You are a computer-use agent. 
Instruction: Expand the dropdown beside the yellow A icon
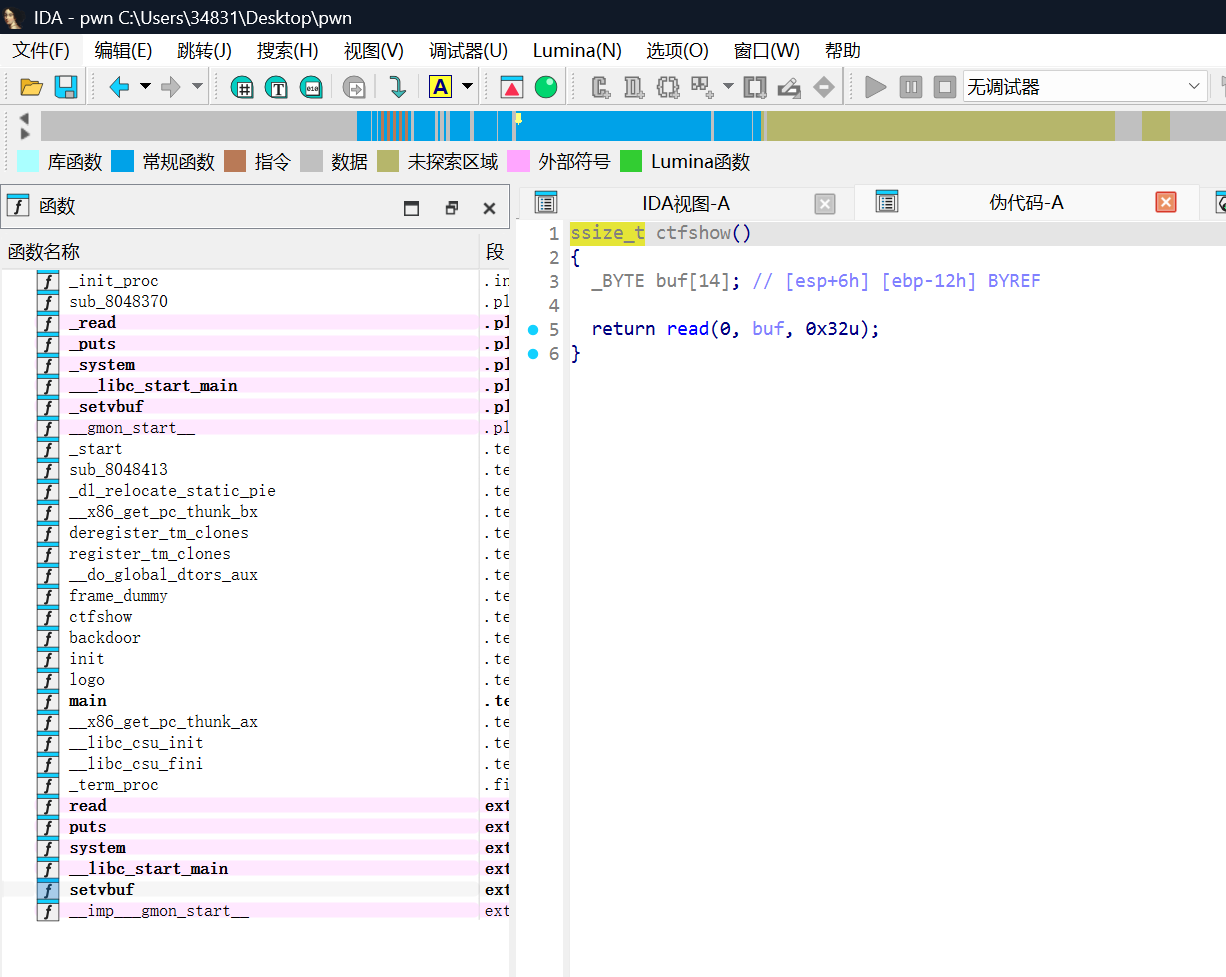pyautogui.click(x=467, y=87)
